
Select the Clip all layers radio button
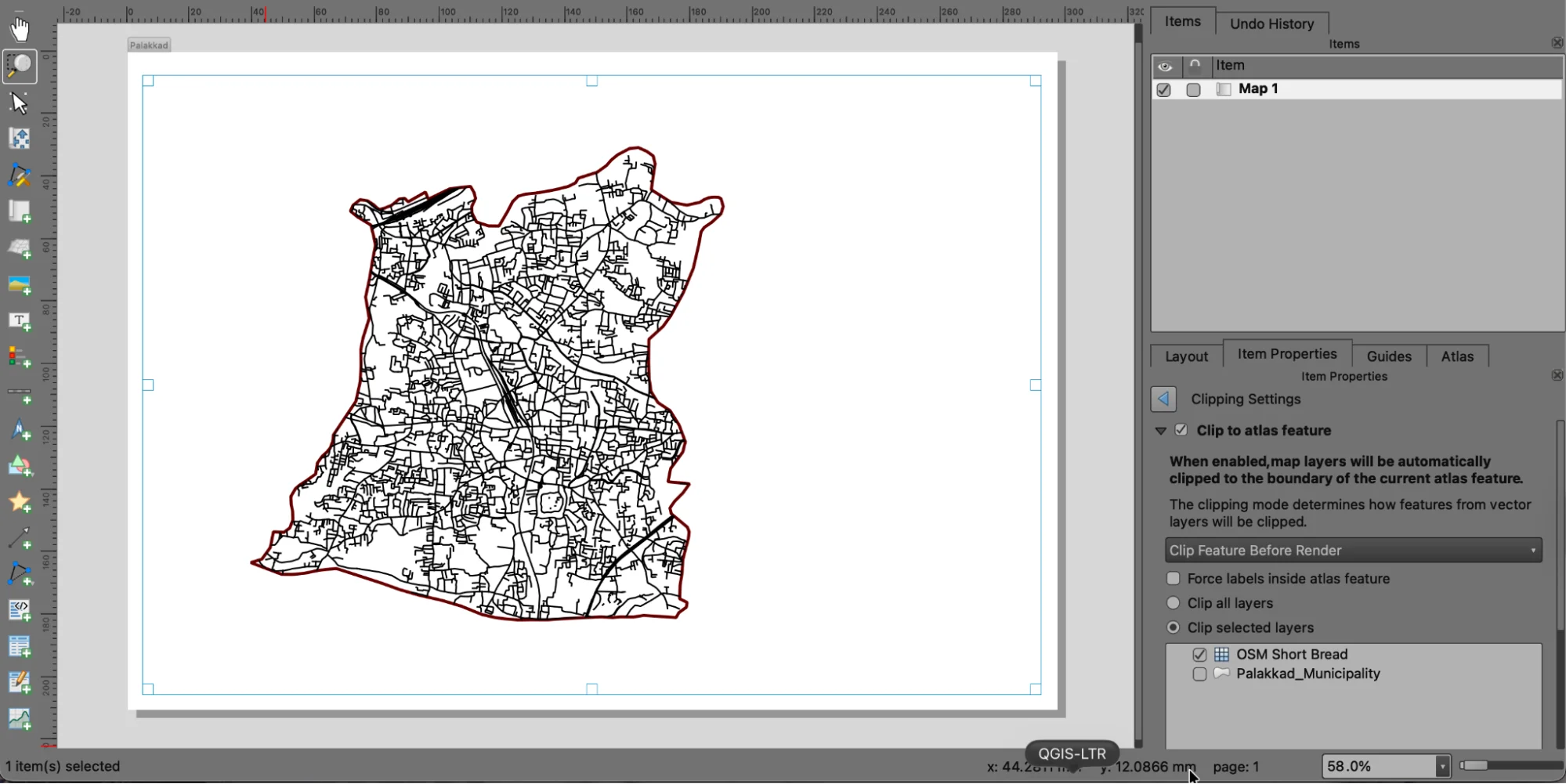coord(1173,603)
